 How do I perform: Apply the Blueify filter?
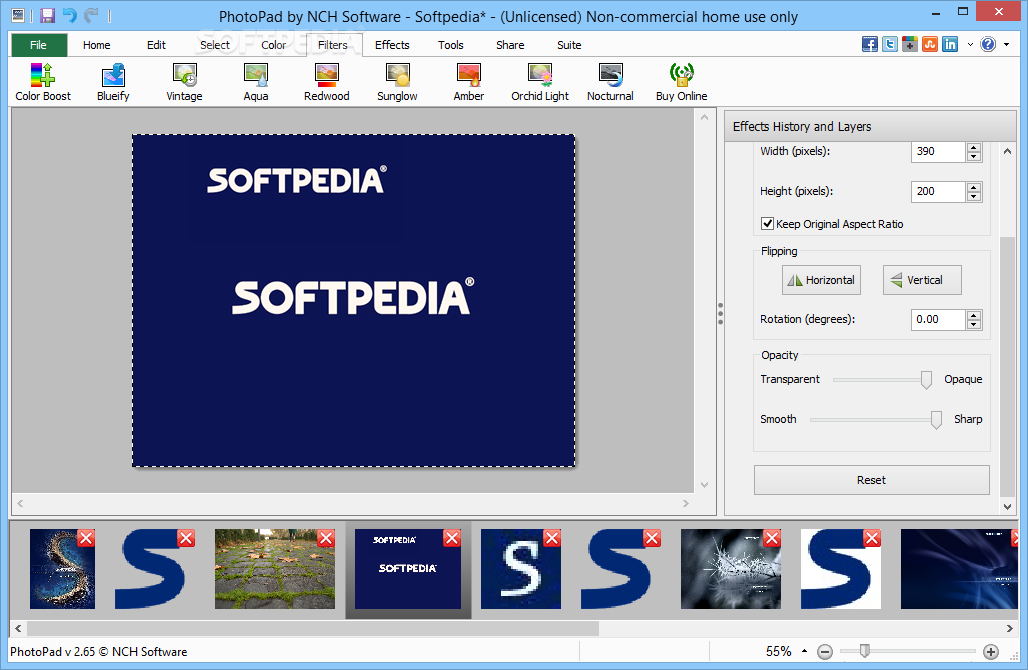tap(113, 82)
